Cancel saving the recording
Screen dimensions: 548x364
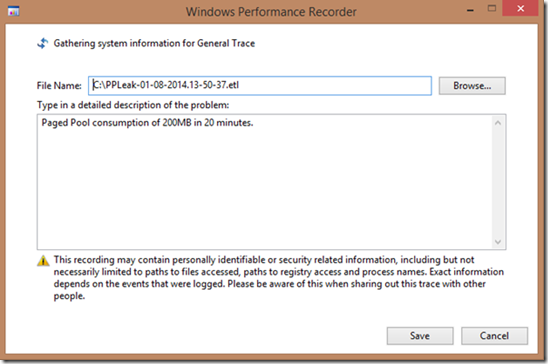pos(494,336)
